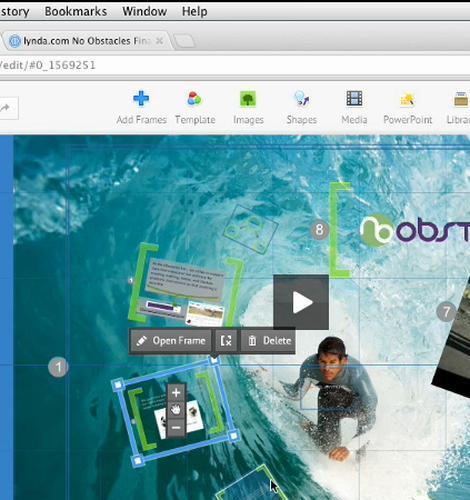Screen dimensions: 470x500
Task: Click the Add Frames plus icon
Action: [x=141, y=99]
